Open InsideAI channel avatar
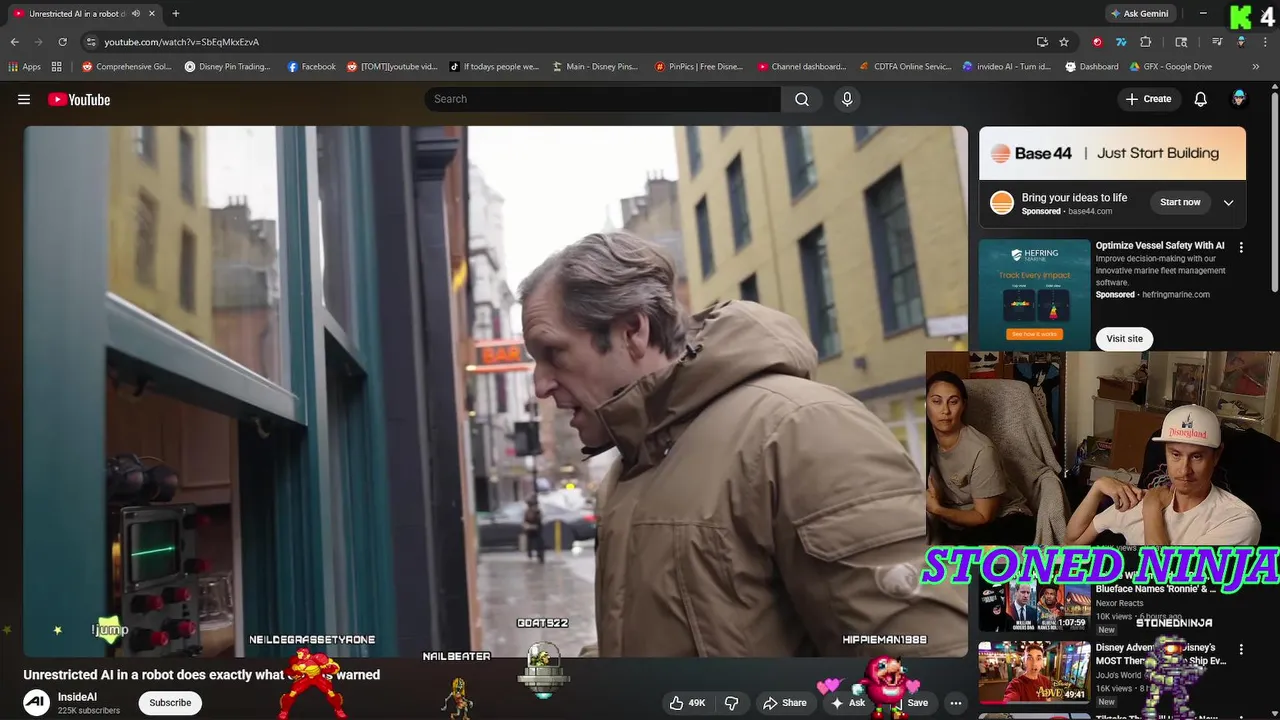Image resolution: width=1280 pixels, height=720 pixels. click(37, 703)
